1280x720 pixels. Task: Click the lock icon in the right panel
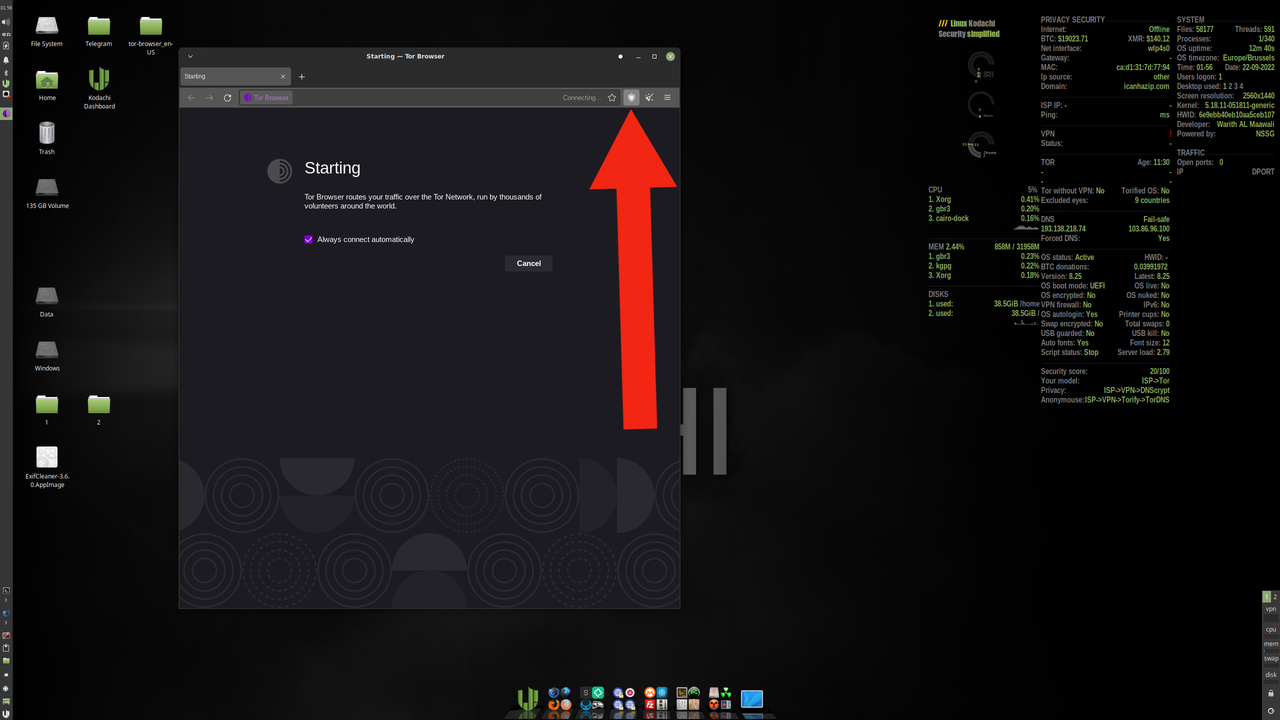(x=1271, y=693)
